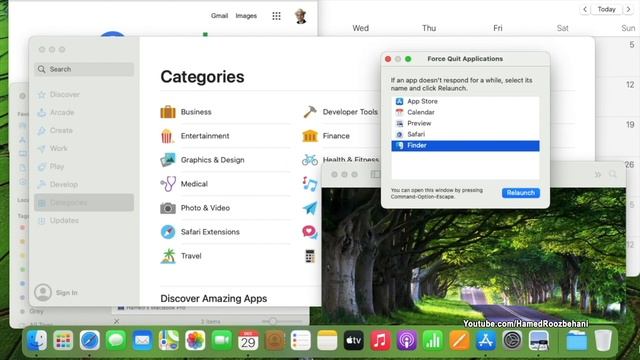Click the Travel palm tree icon
The height and width of the screenshot is (360, 640).
[168, 256]
